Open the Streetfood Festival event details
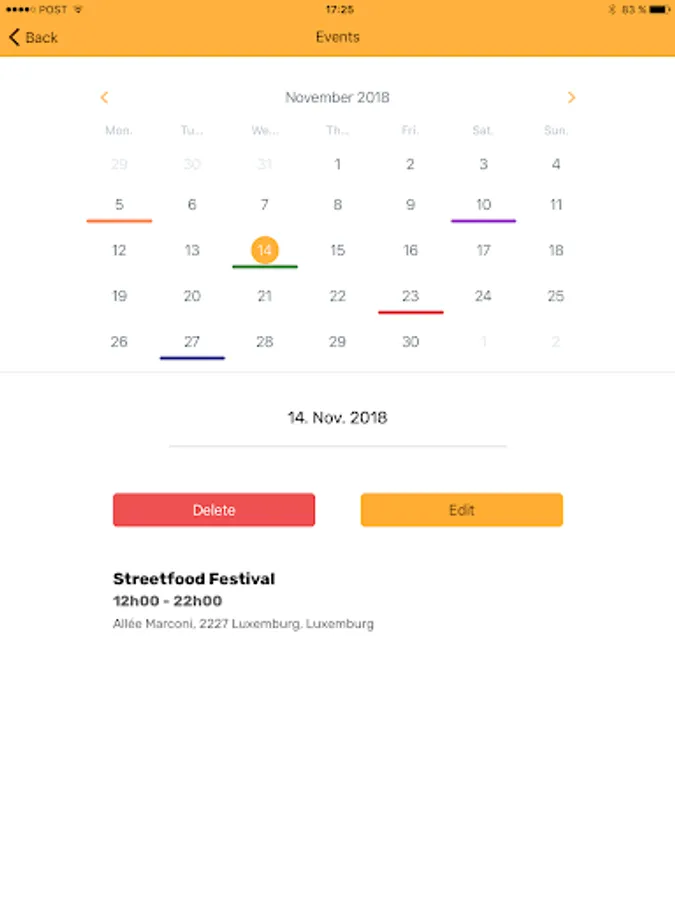675x900 pixels. [194, 579]
